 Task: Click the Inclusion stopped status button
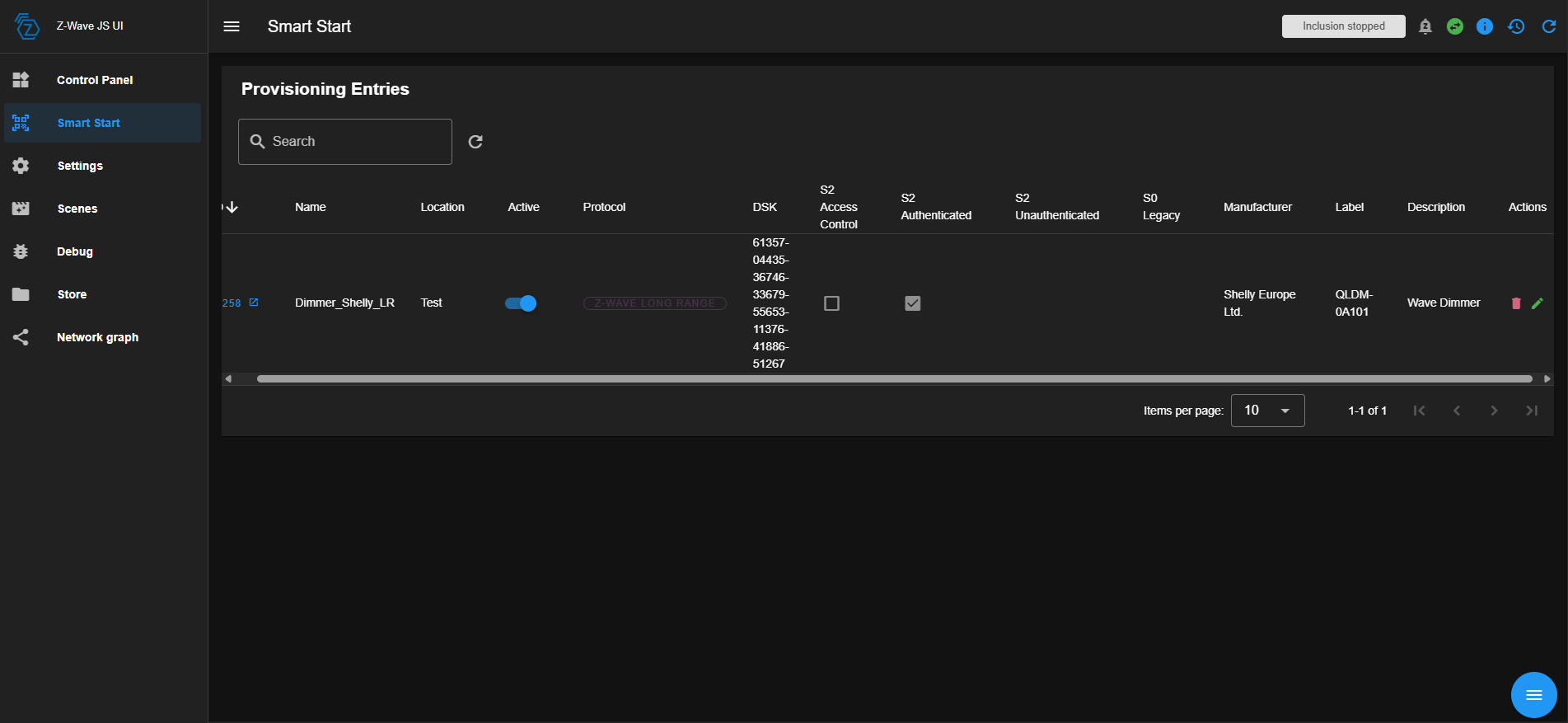(1343, 26)
